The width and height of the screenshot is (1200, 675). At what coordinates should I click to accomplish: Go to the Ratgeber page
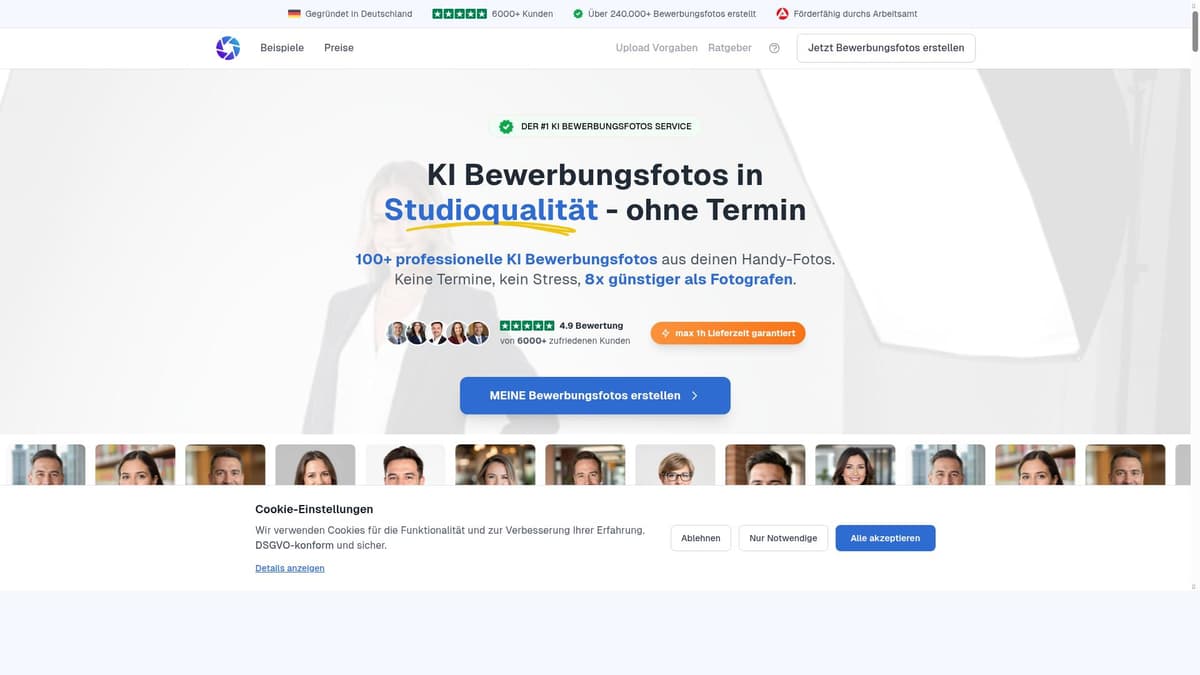730,48
